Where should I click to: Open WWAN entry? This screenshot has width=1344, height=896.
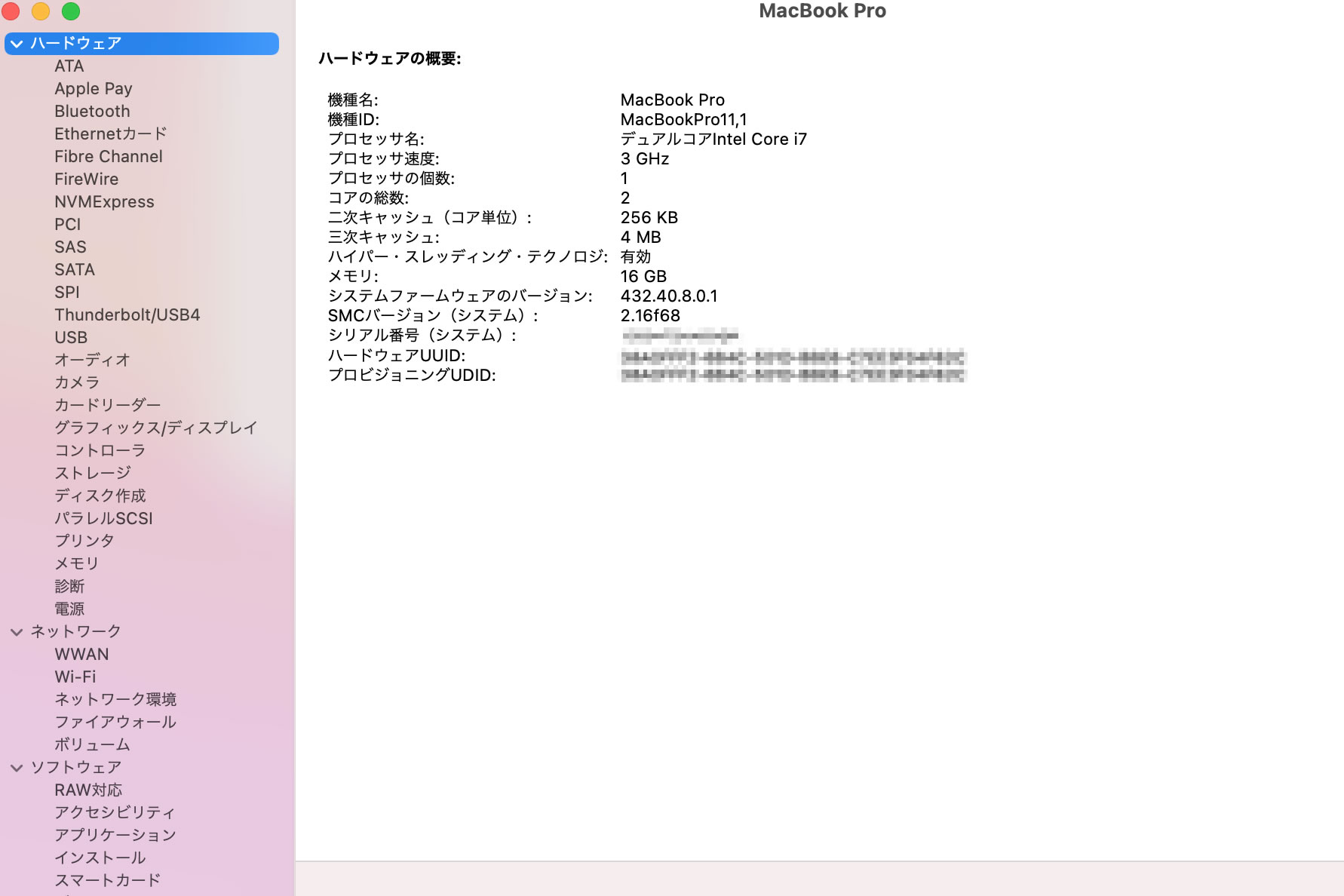pyautogui.click(x=81, y=655)
